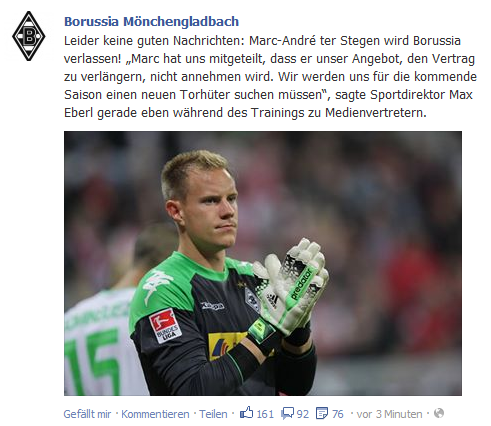
Task: Open the 92 comments count
Action: click(x=303, y=414)
